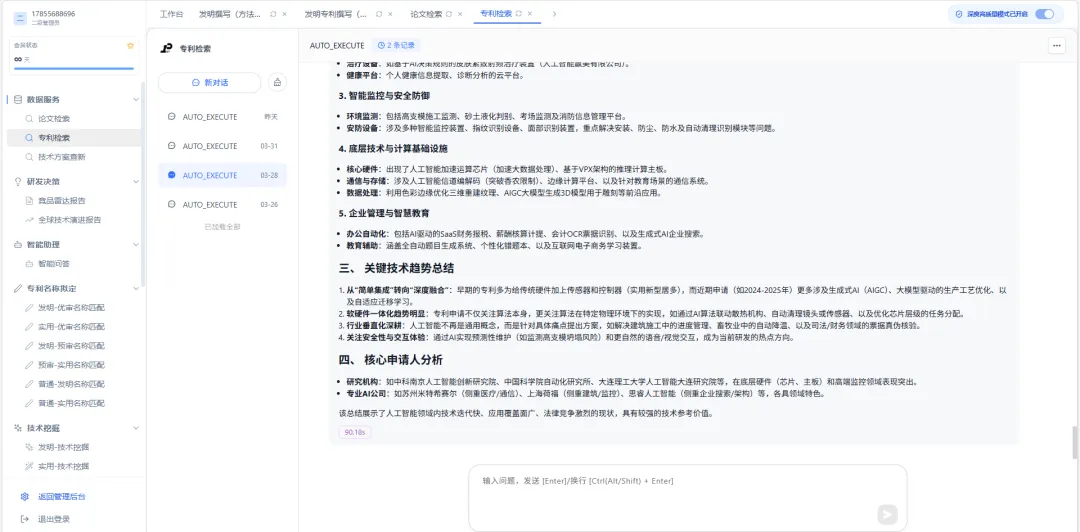Viewport: 1080px width, 532px height.
Task: Collapse the 技术挖掘 section chevron
Action: (136, 428)
